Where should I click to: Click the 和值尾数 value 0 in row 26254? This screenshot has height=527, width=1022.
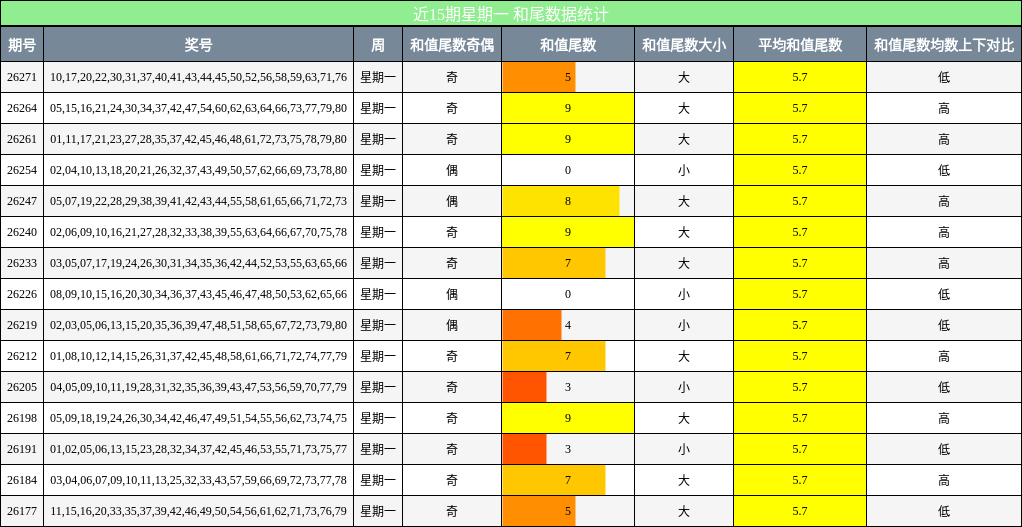(568, 170)
